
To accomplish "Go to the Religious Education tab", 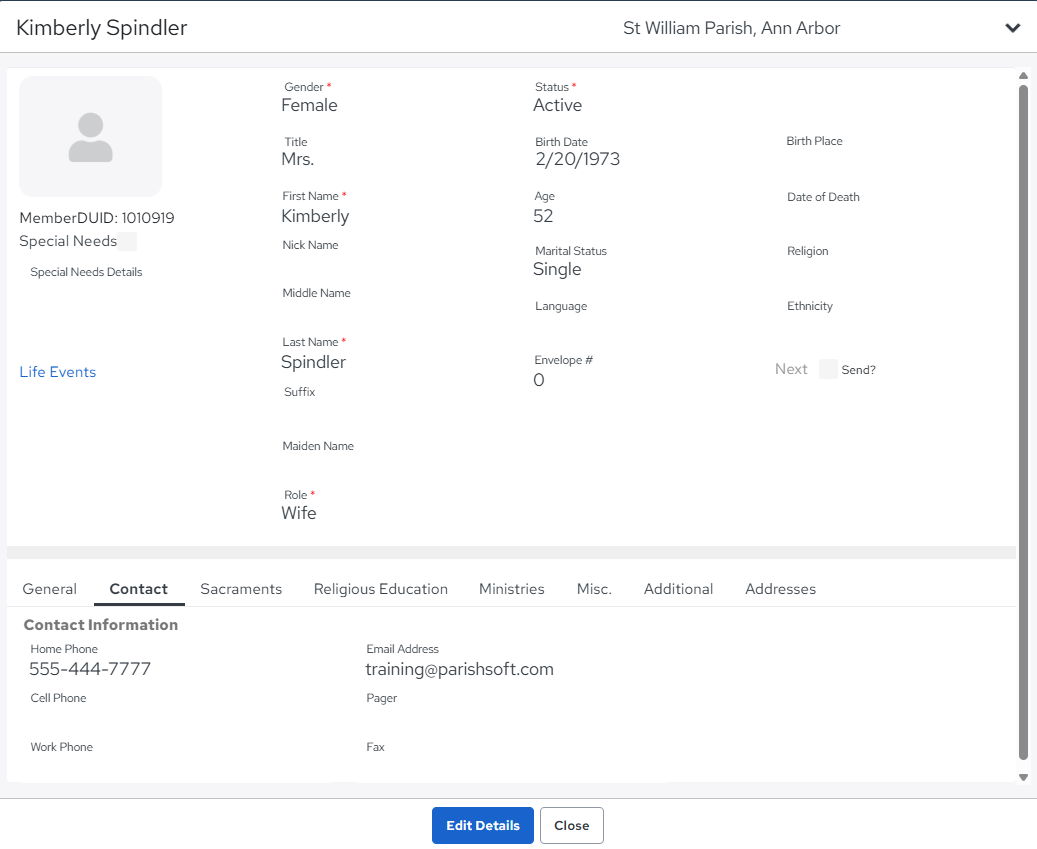I will 380,588.
